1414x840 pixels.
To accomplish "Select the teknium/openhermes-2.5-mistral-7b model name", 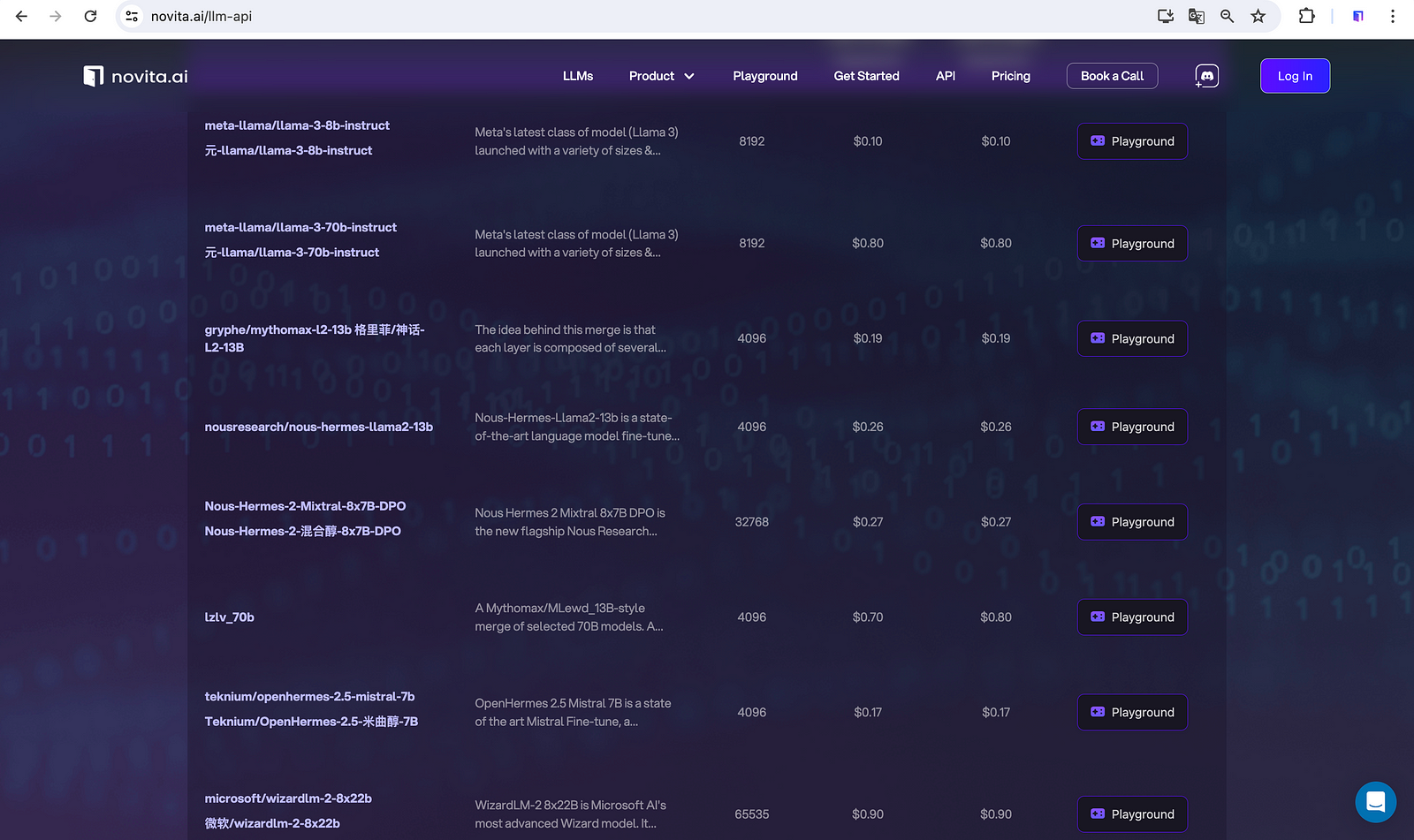I will pos(309,697).
